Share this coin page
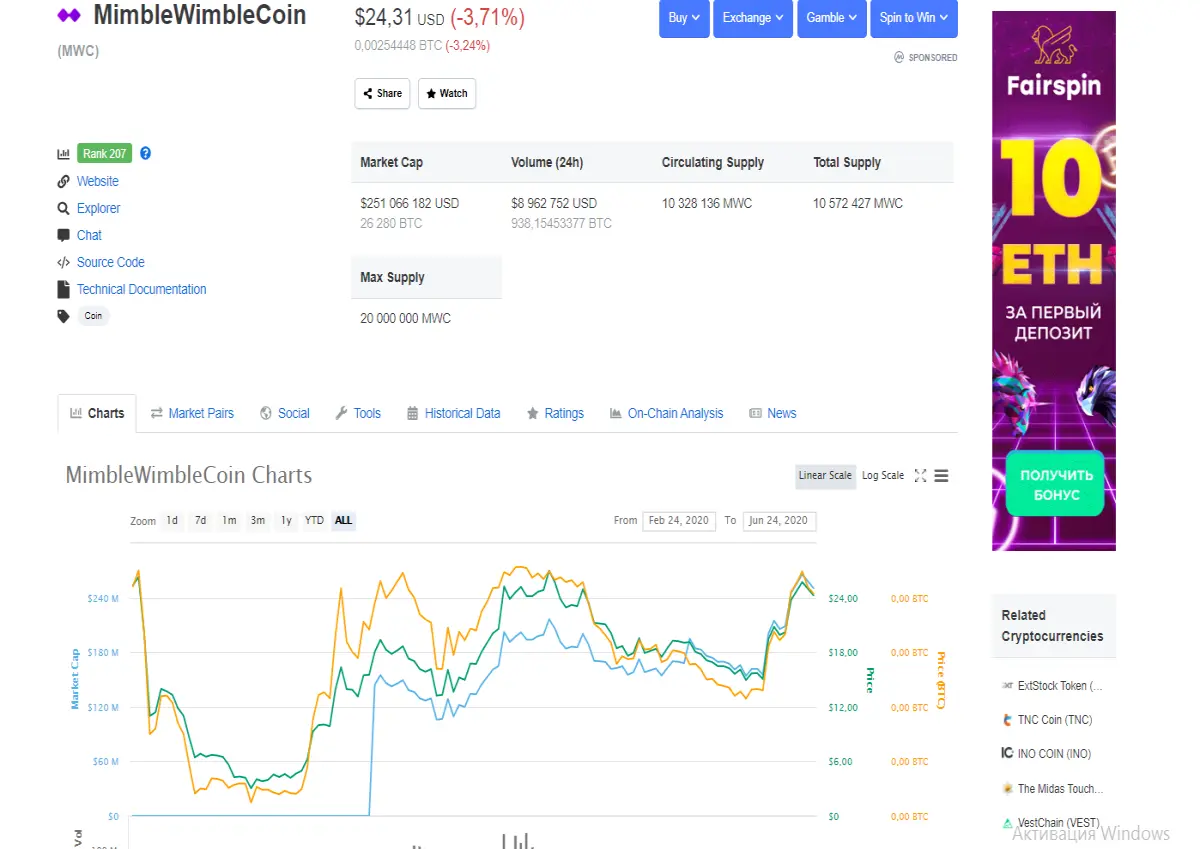 point(382,93)
